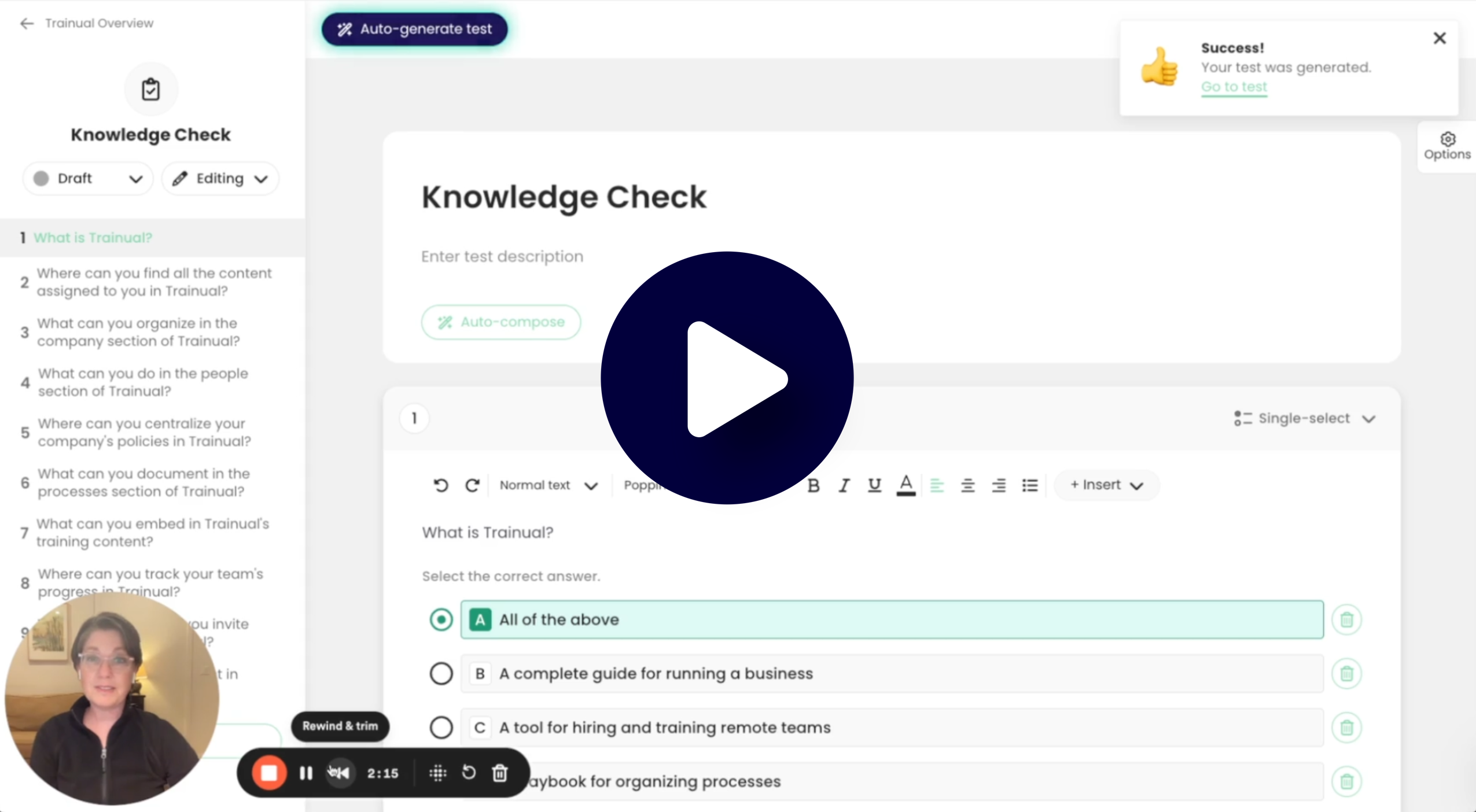The width and height of the screenshot is (1476, 812).
Task: Open the Single-select question type dropdown
Action: click(x=1304, y=418)
